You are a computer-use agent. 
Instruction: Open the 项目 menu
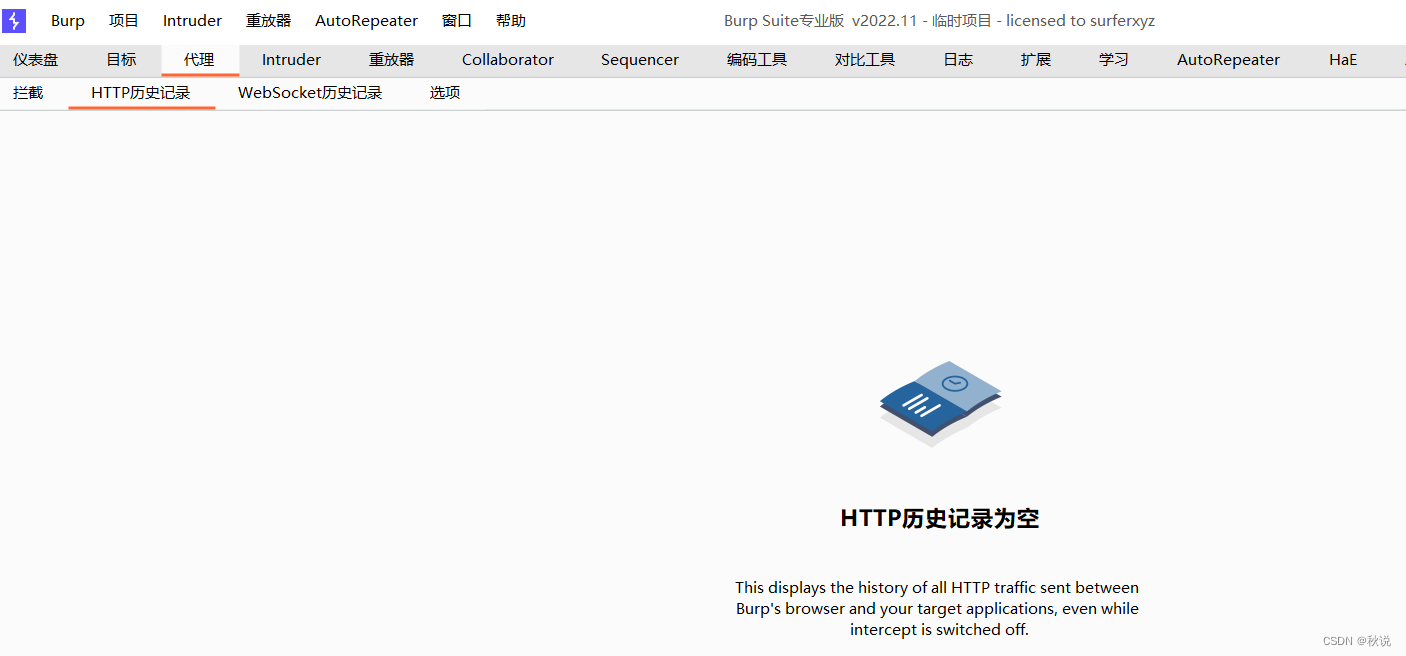[124, 21]
